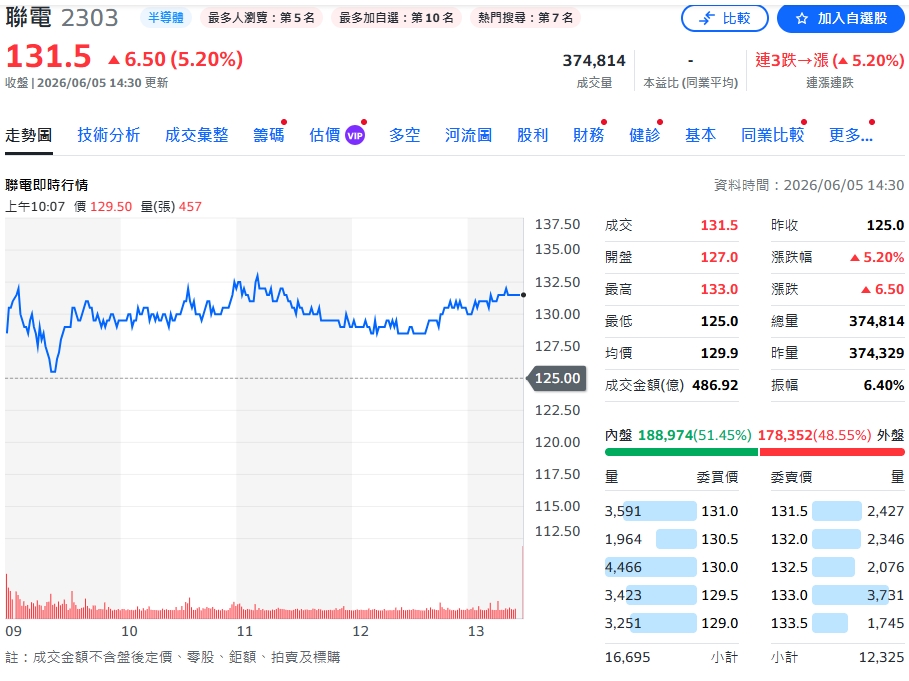Open the 基本 tab
The height and width of the screenshot is (681, 909).
[700, 135]
